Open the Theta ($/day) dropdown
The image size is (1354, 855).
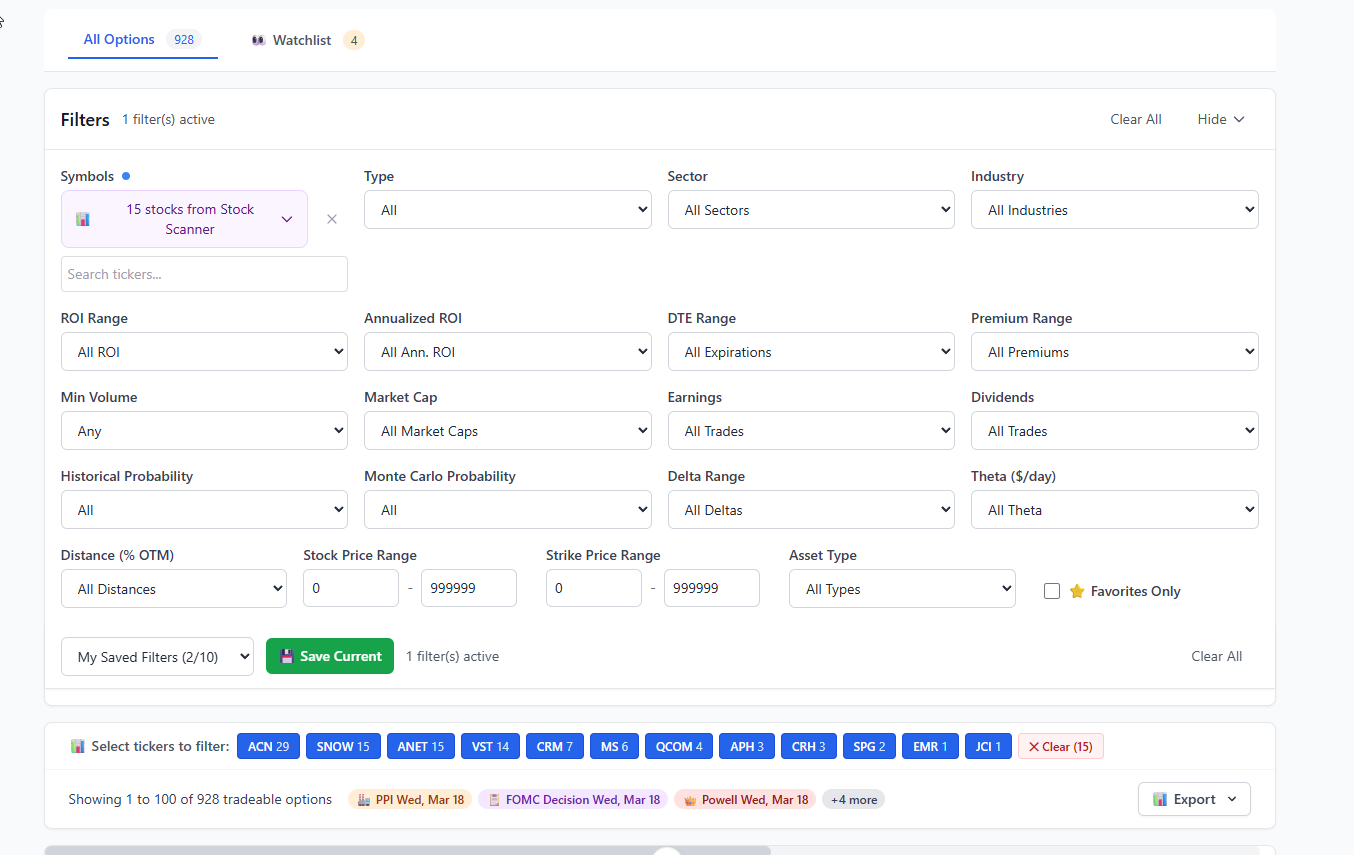[1115, 510]
